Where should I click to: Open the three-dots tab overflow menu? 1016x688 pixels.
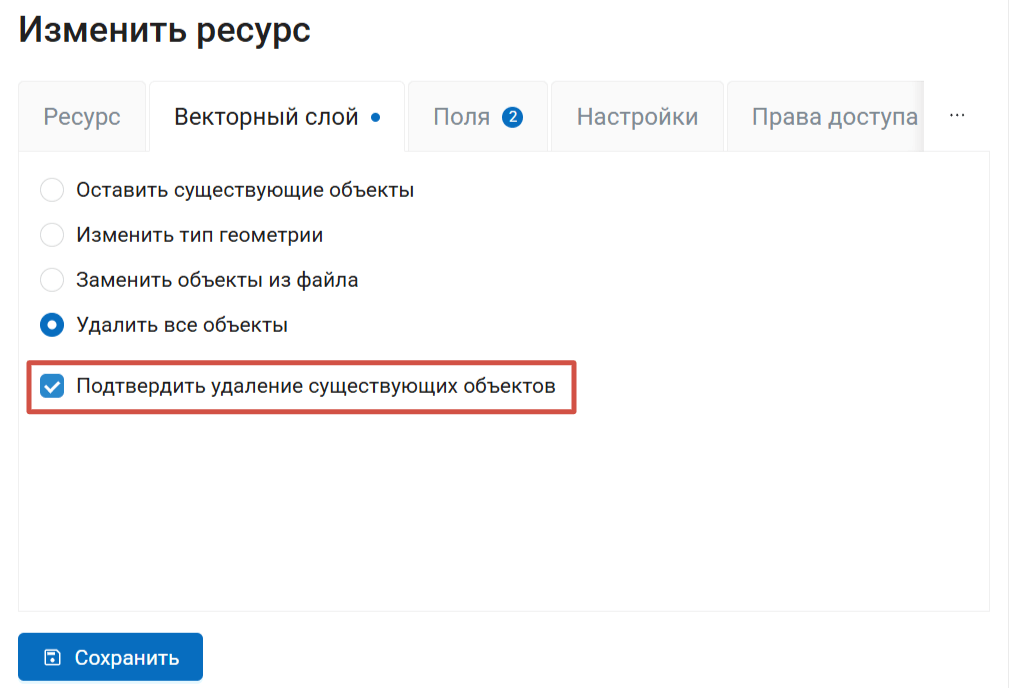(x=957, y=115)
